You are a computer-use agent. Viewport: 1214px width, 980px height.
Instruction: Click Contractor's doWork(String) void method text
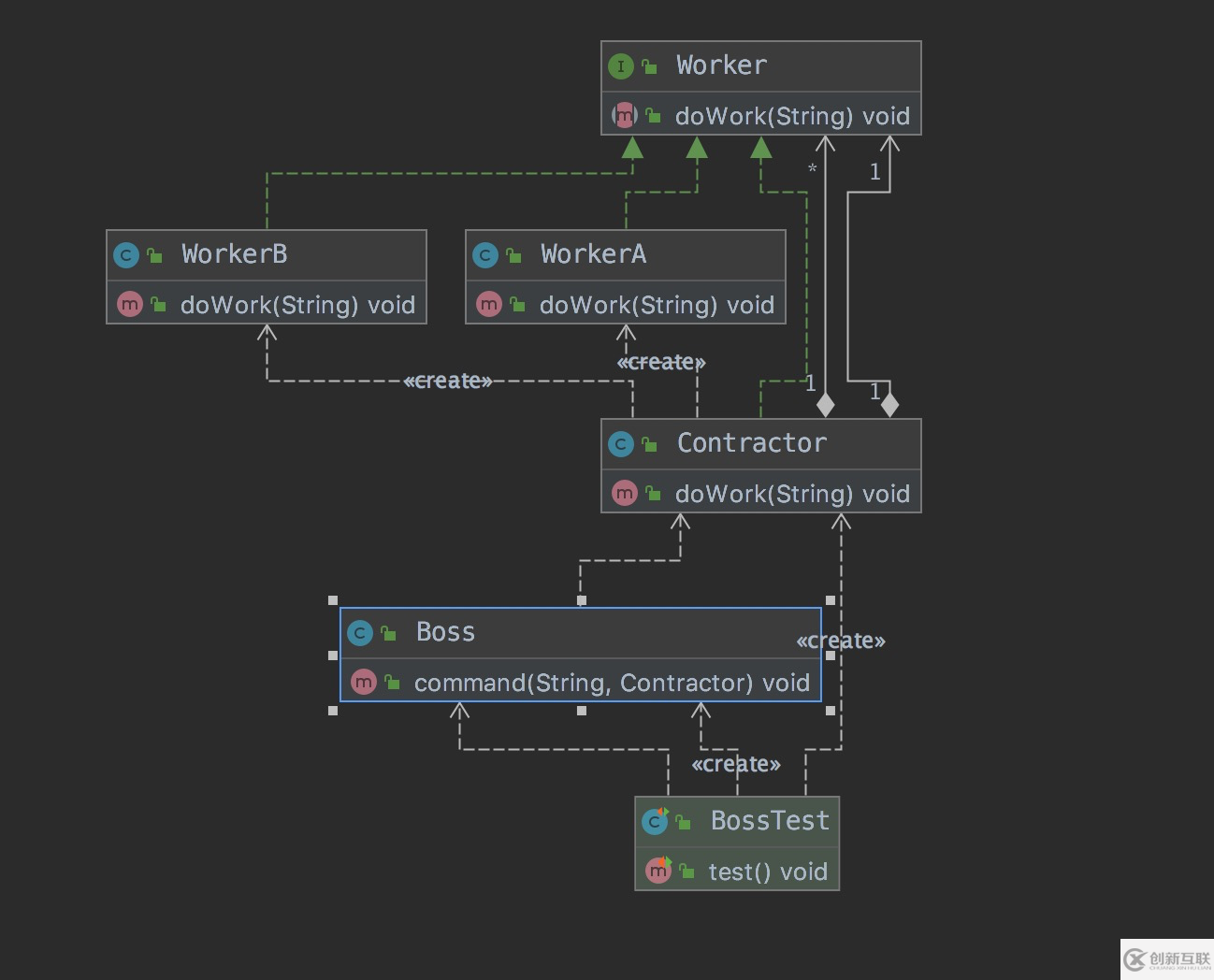click(792, 494)
